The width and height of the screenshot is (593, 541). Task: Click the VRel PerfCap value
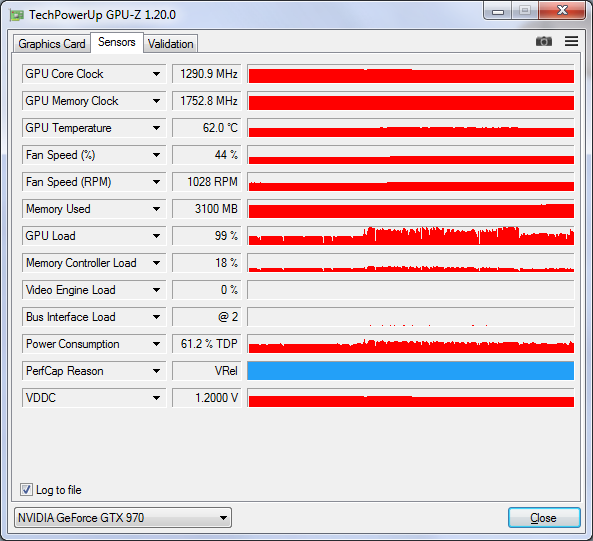coord(206,371)
